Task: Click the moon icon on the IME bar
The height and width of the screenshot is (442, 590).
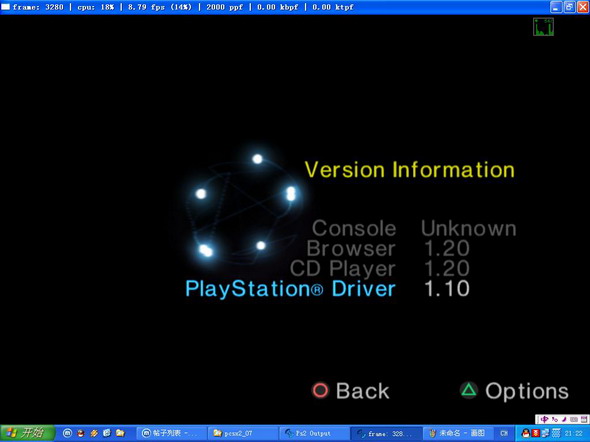Action: [x=564, y=419]
